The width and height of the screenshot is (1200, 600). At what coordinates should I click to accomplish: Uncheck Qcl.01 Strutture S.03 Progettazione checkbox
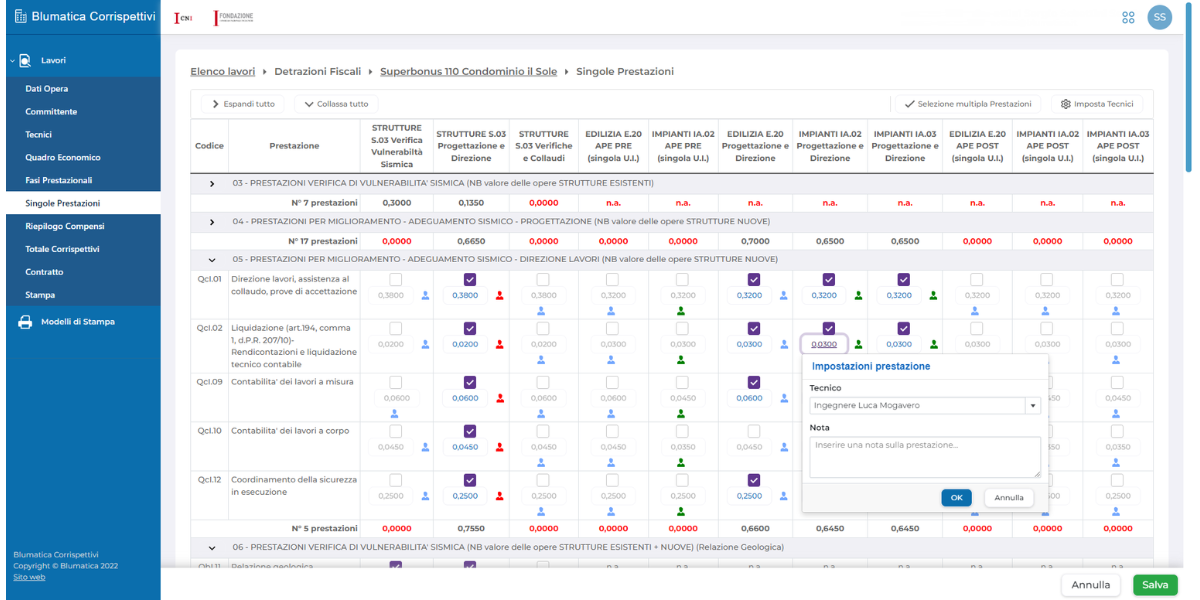tap(470, 280)
